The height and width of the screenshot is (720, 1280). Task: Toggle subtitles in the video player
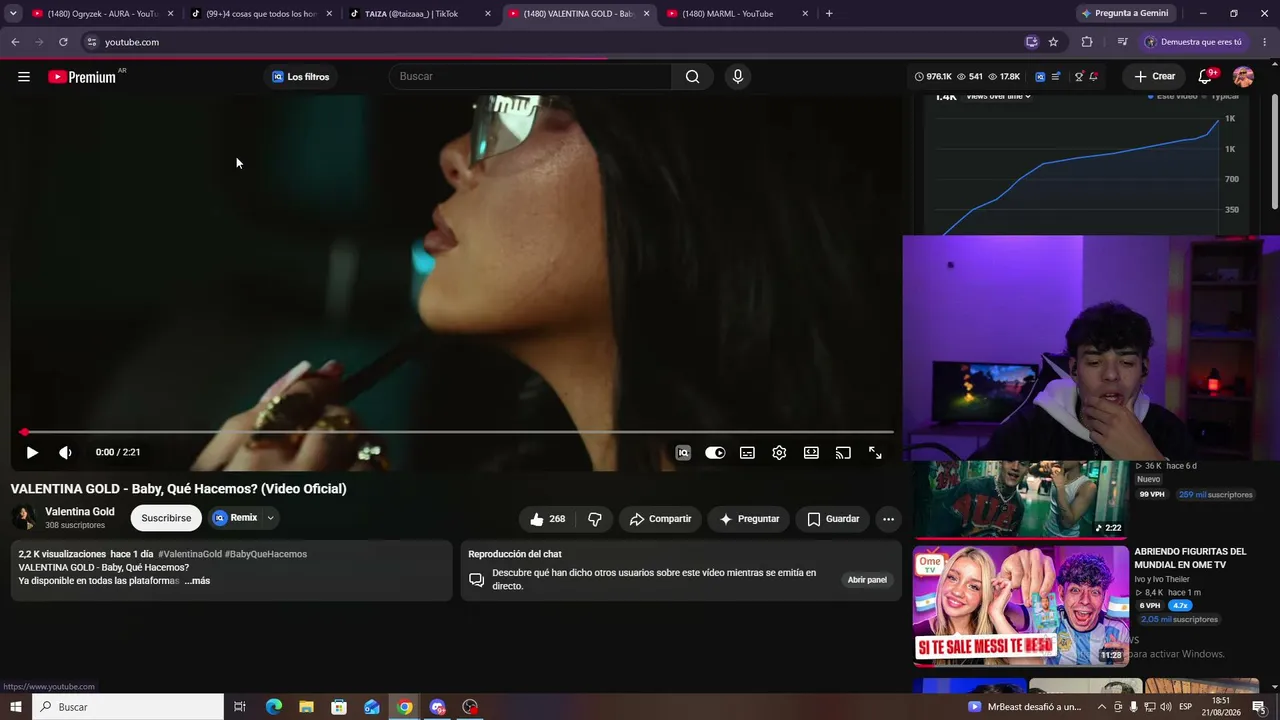pos(747,453)
